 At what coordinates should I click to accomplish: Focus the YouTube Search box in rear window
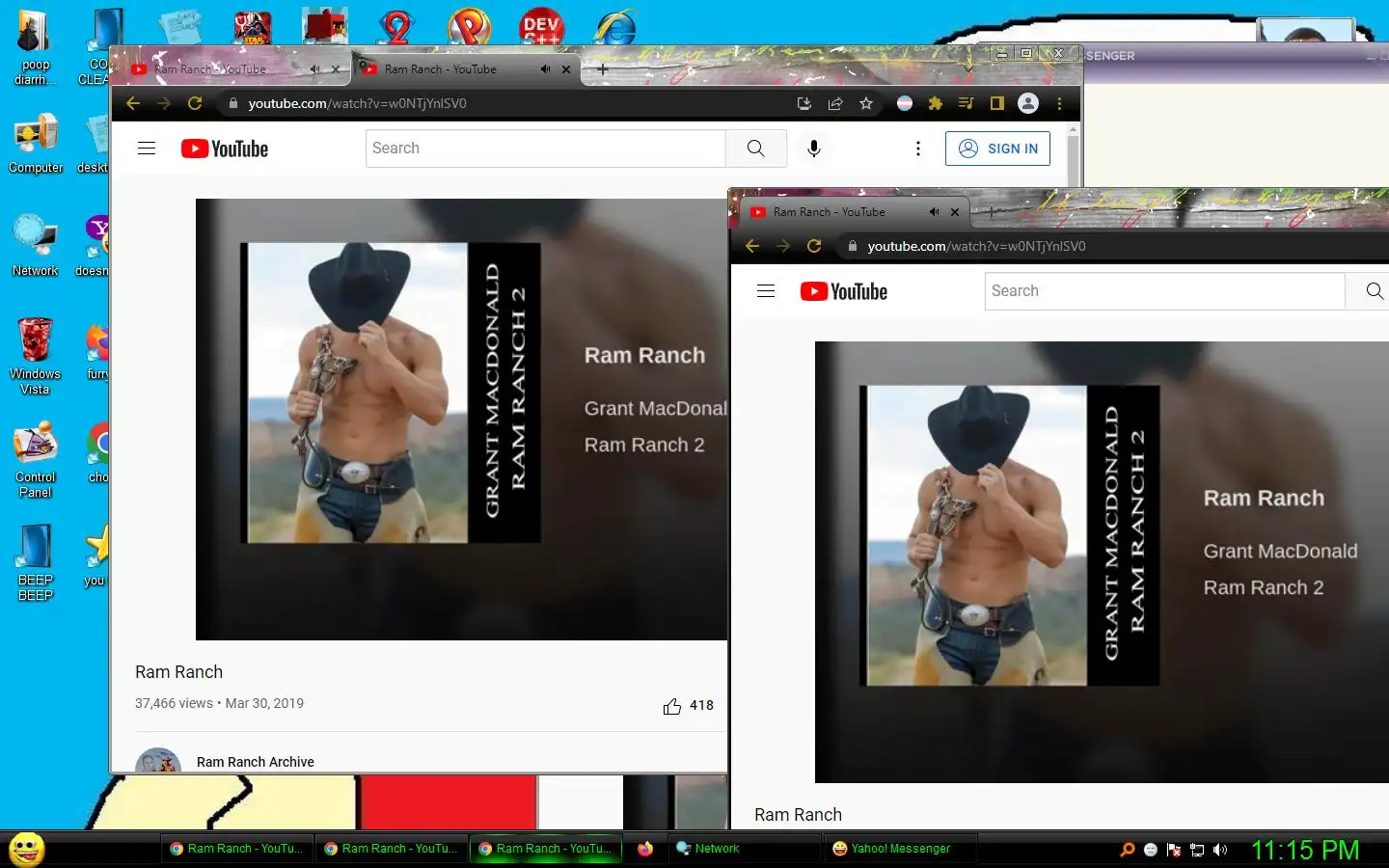[546, 149]
